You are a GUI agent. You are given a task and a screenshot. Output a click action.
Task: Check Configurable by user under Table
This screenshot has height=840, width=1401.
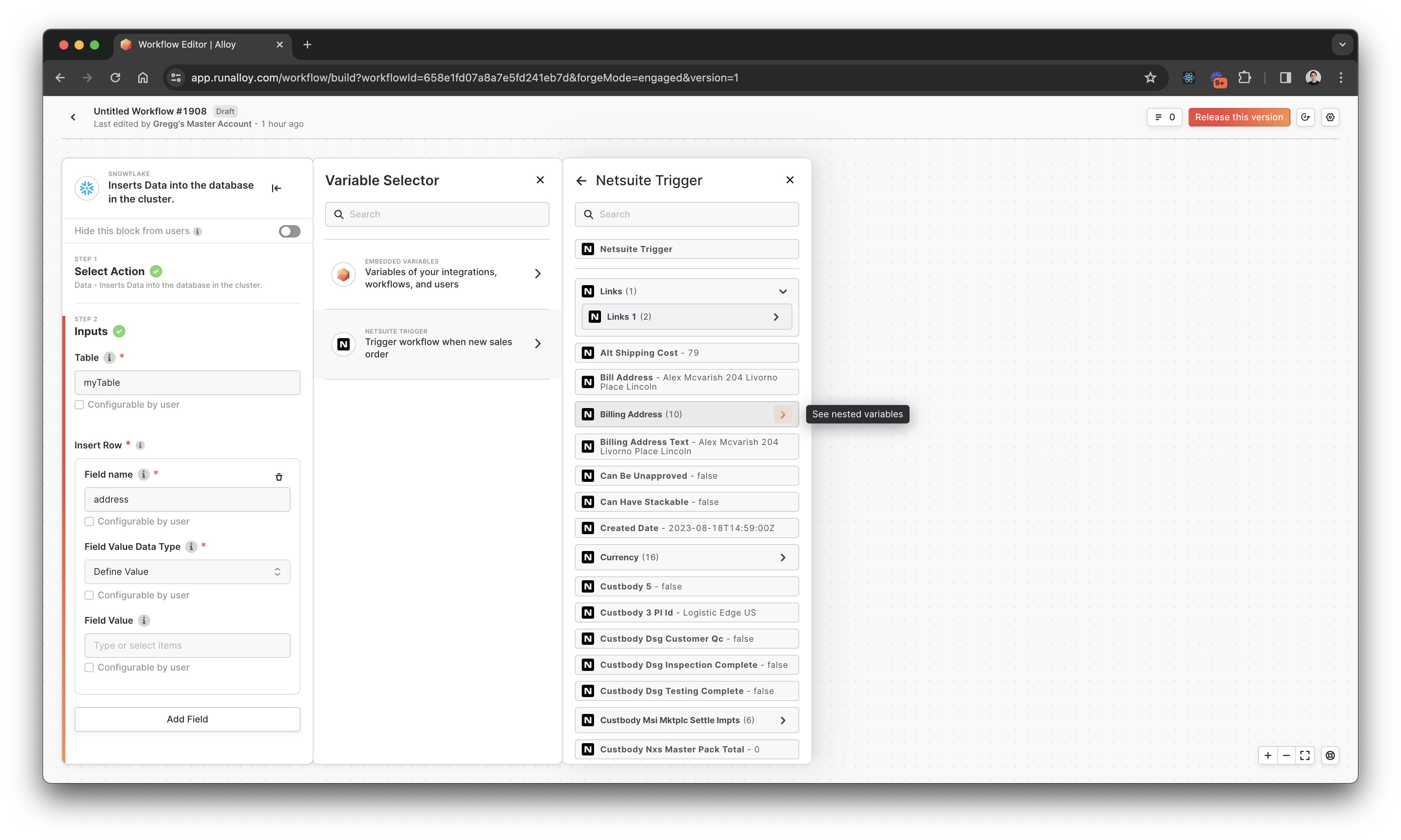coord(79,405)
